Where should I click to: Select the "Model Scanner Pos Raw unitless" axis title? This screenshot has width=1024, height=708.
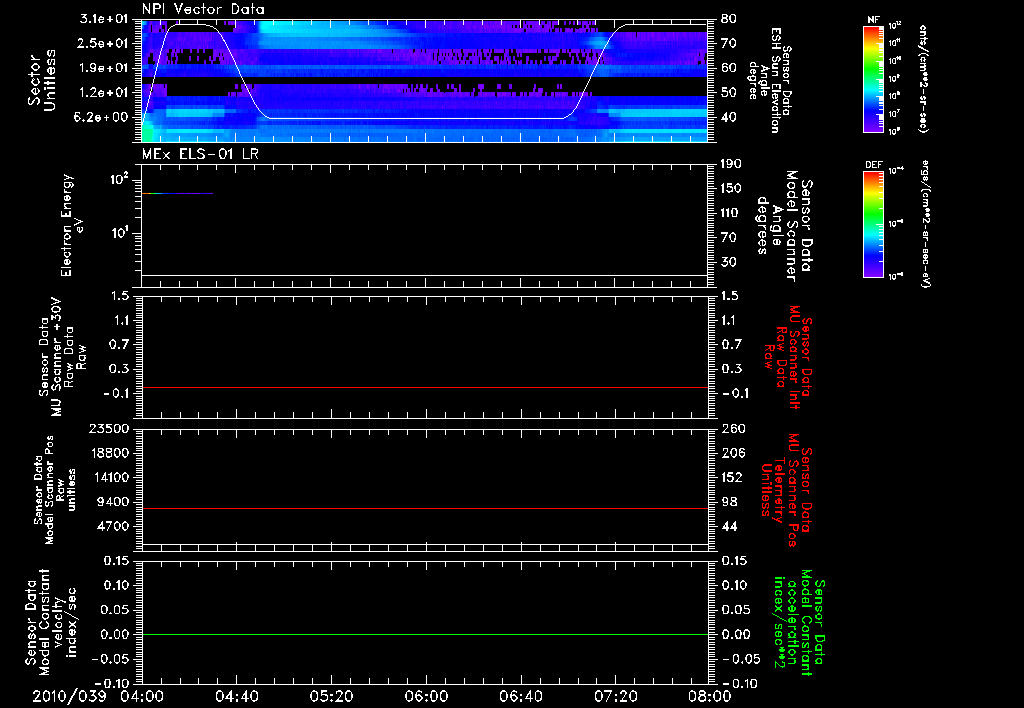click(x=56, y=490)
